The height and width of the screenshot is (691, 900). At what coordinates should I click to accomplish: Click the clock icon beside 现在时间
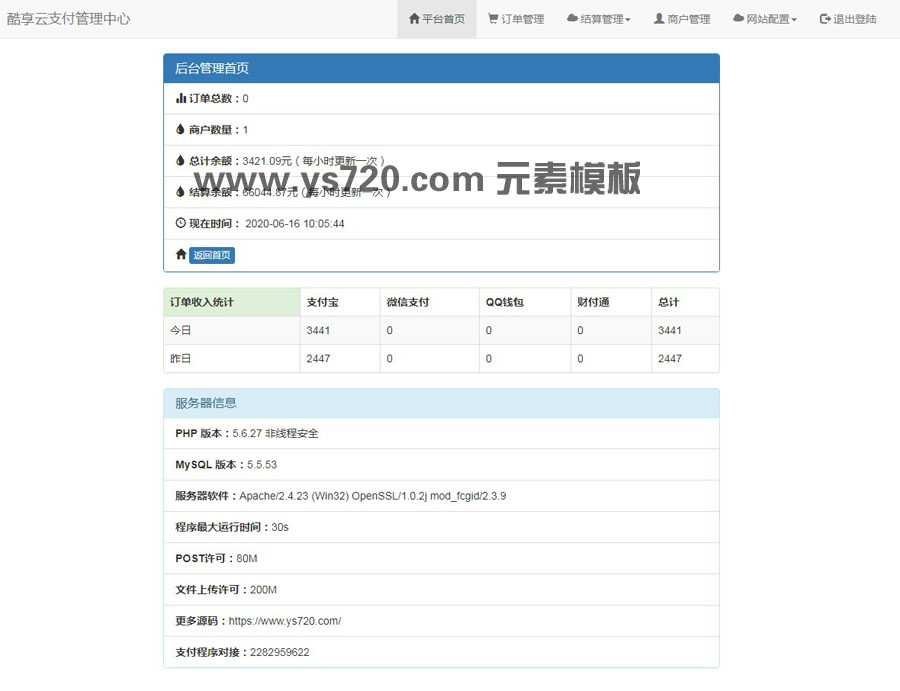180,223
